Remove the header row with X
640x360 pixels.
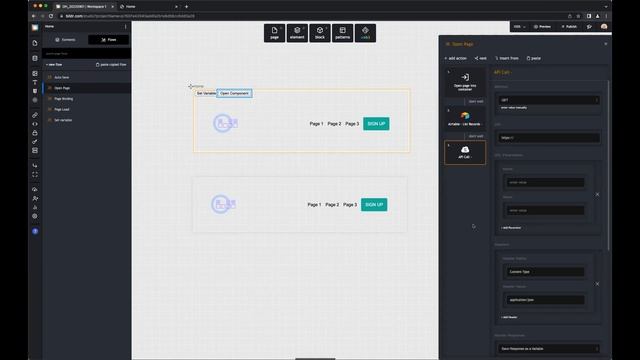(x=597, y=284)
